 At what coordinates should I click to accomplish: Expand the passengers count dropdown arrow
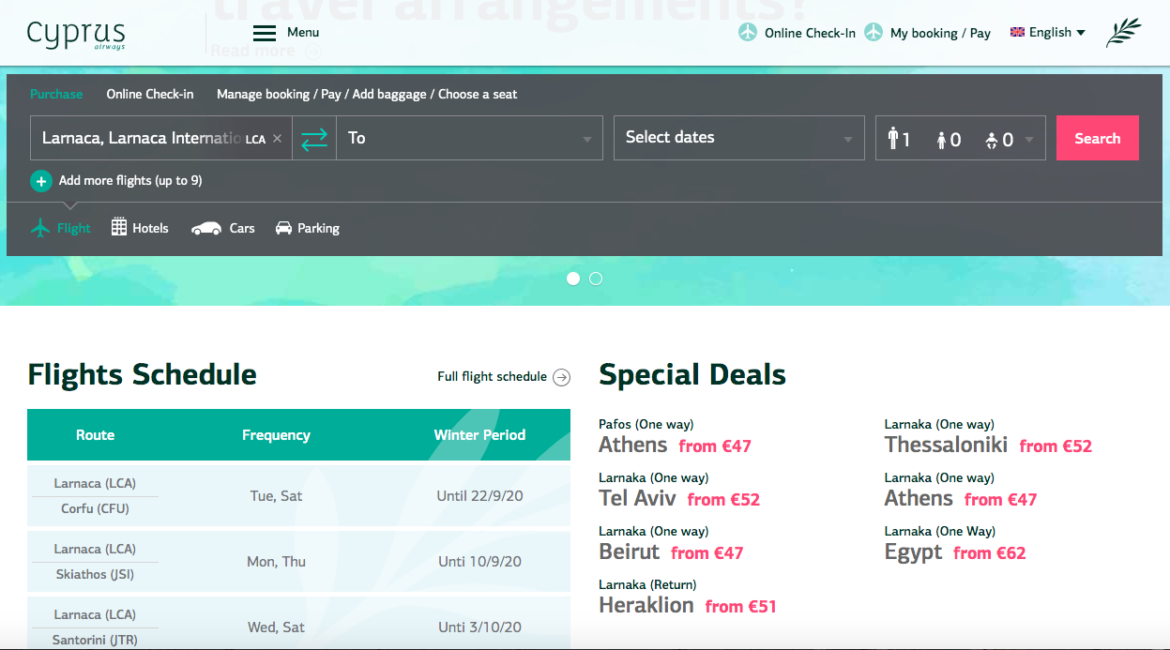coord(1030,140)
